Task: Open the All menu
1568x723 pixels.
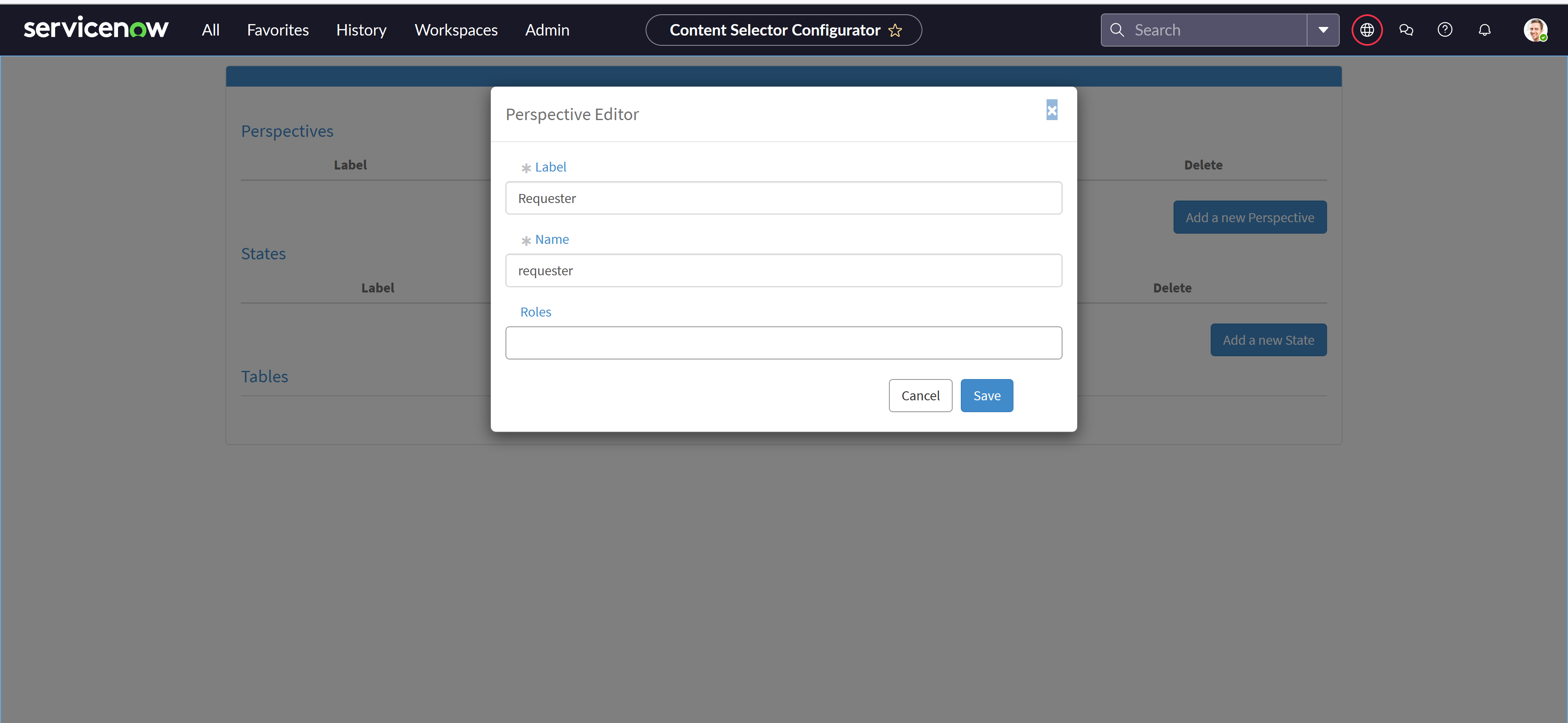Action: (x=210, y=30)
